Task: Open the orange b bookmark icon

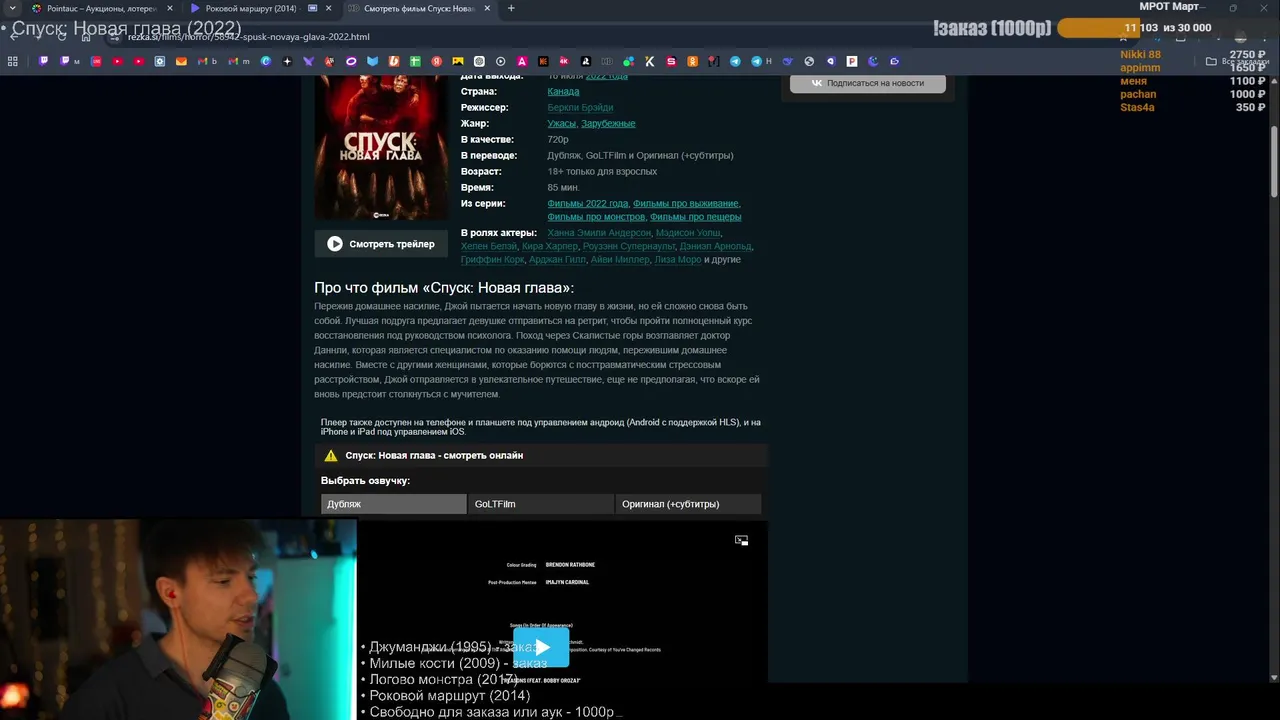Action: click(394, 61)
